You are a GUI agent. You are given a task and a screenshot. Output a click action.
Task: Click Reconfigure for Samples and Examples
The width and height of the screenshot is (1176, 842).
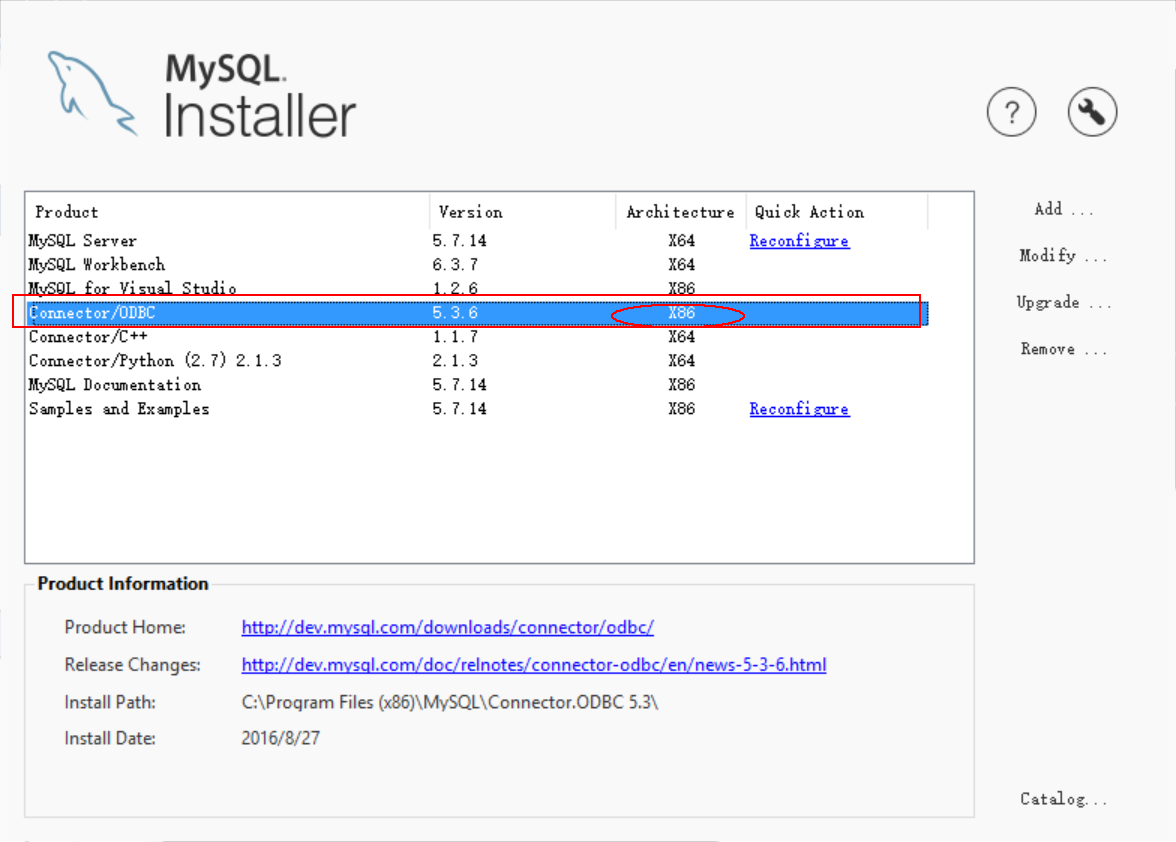[799, 408]
